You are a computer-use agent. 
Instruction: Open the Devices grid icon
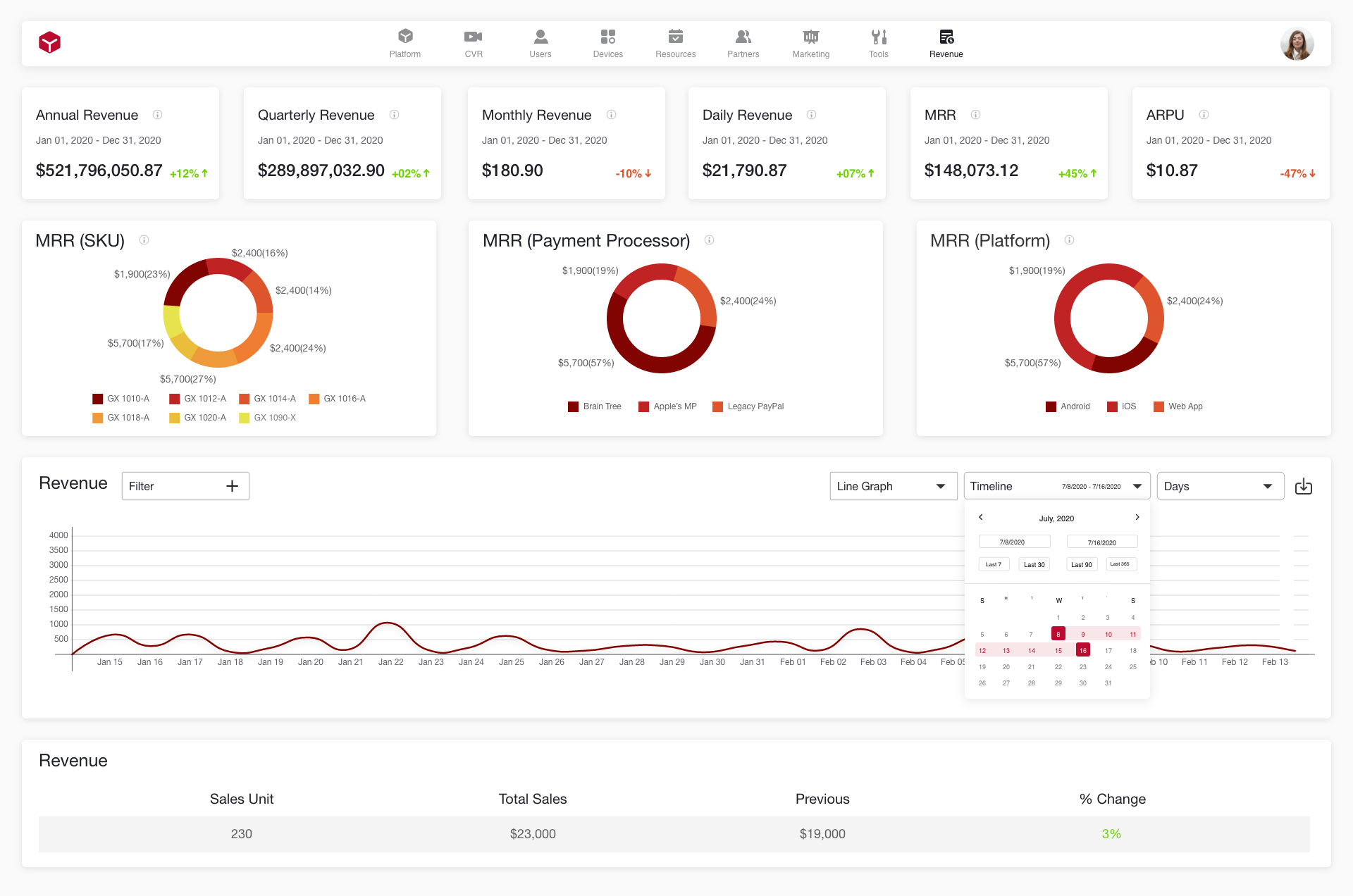(607, 37)
